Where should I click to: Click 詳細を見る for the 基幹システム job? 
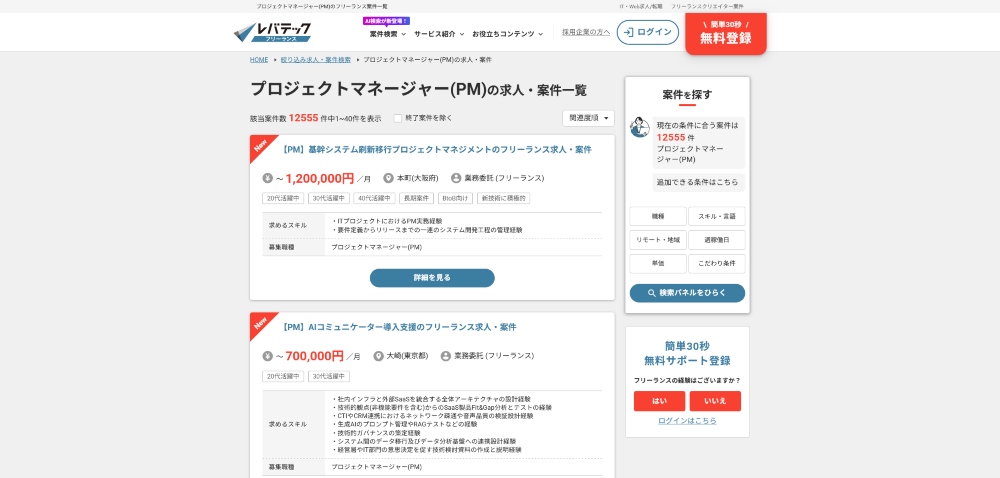coord(432,278)
